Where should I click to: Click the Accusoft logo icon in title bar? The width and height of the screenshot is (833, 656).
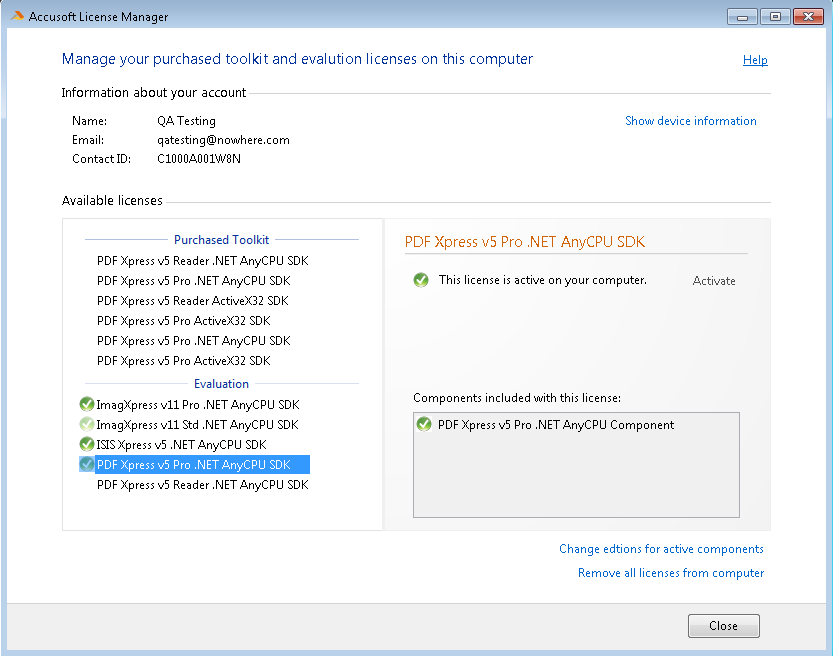pyautogui.click(x=17, y=17)
